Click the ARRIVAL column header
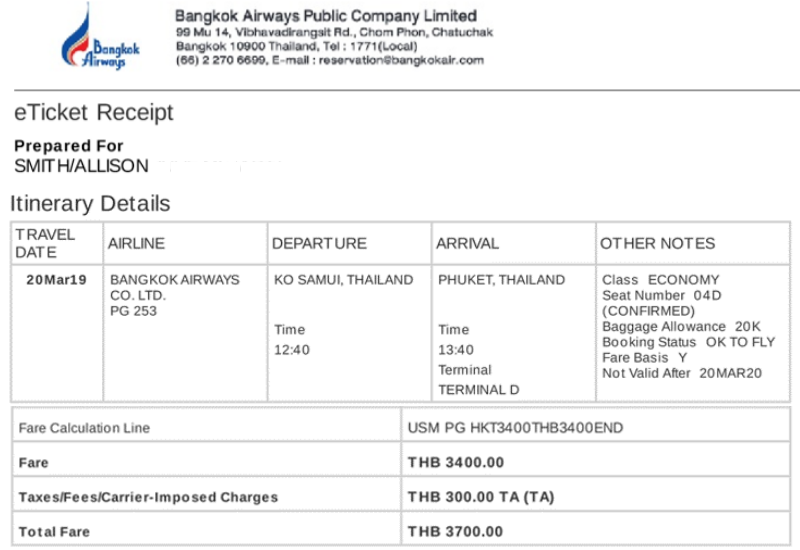 [x=467, y=243]
